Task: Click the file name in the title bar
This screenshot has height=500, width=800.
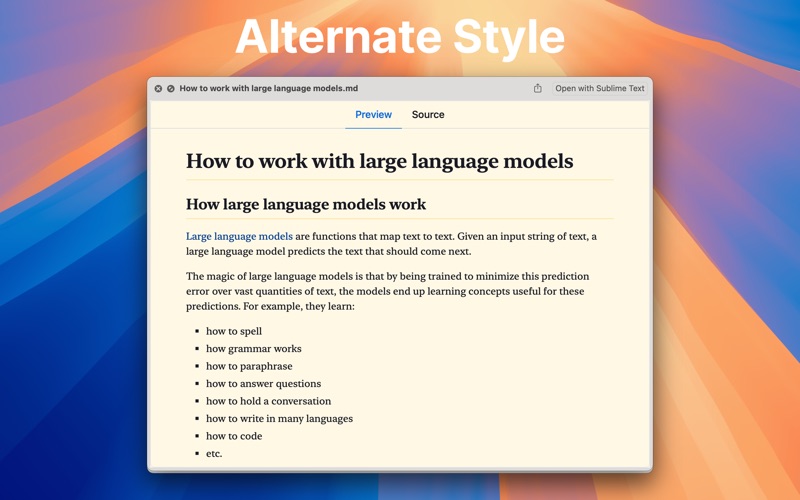Action: click(x=268, y=88)
